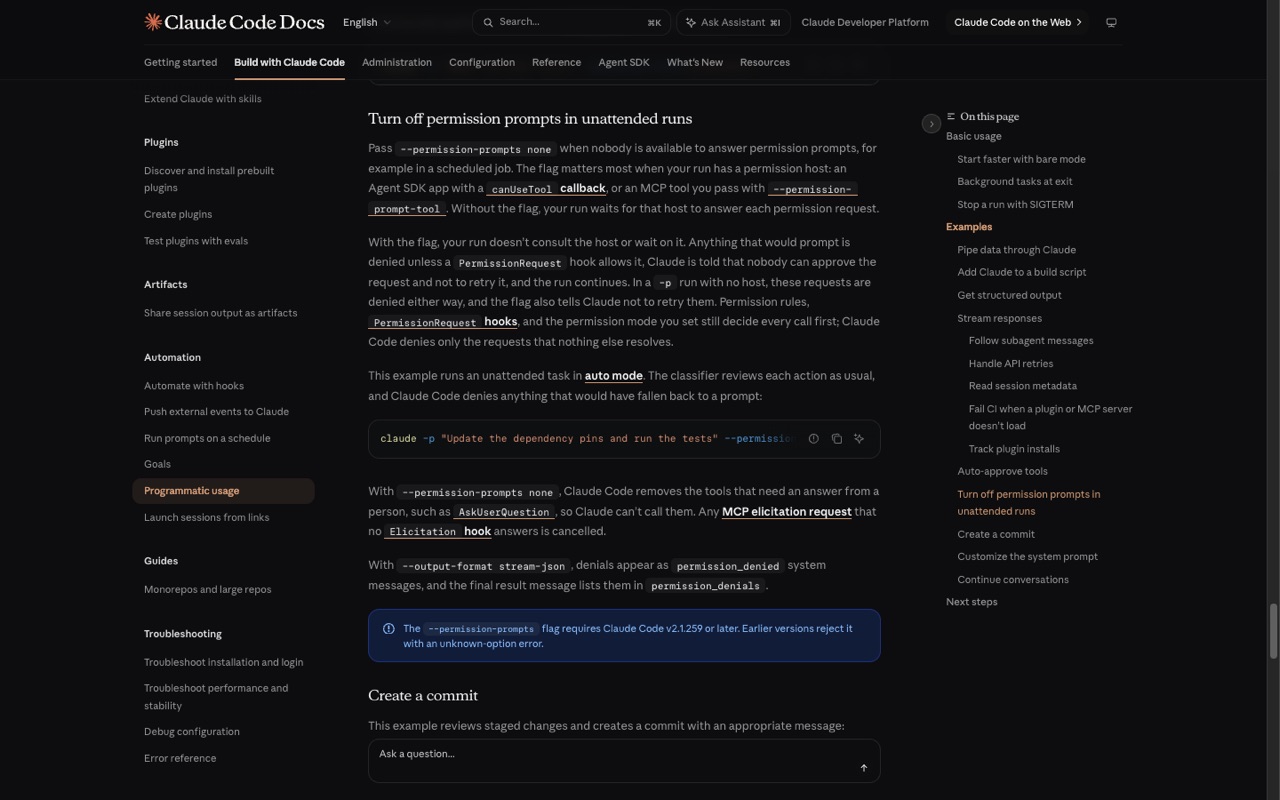Submit question with the up-arrow send icon

[x=864, y=768]
